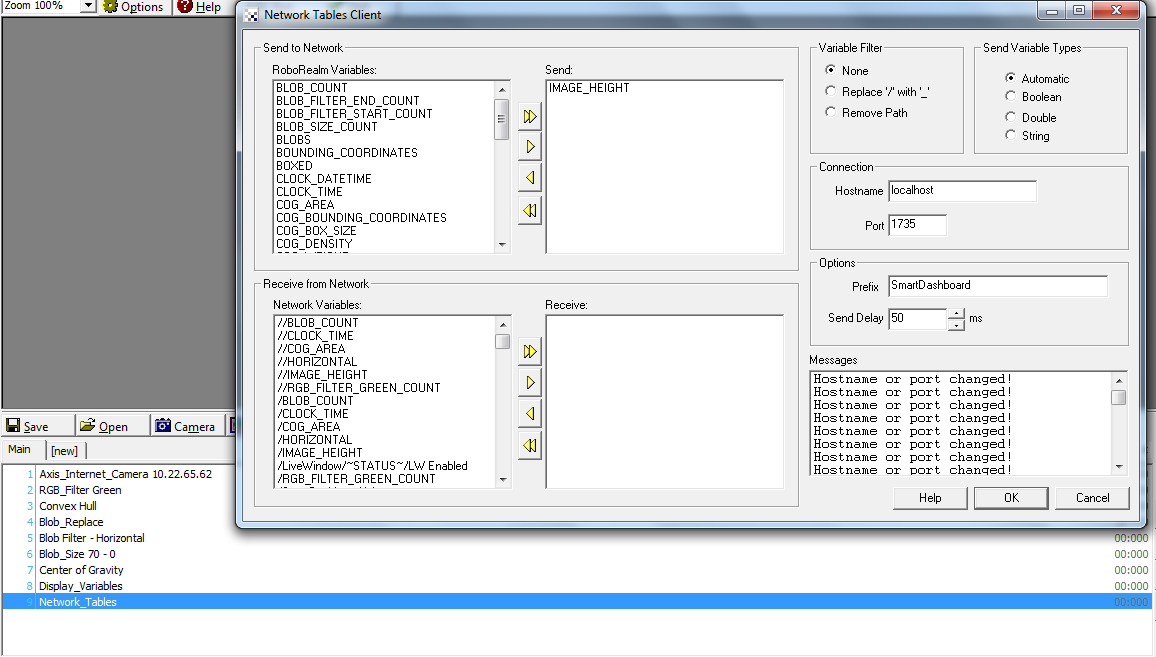Increase Send Delay with up stepper
The height and width of the screenshot is (657, 1156).
[956, 313]
